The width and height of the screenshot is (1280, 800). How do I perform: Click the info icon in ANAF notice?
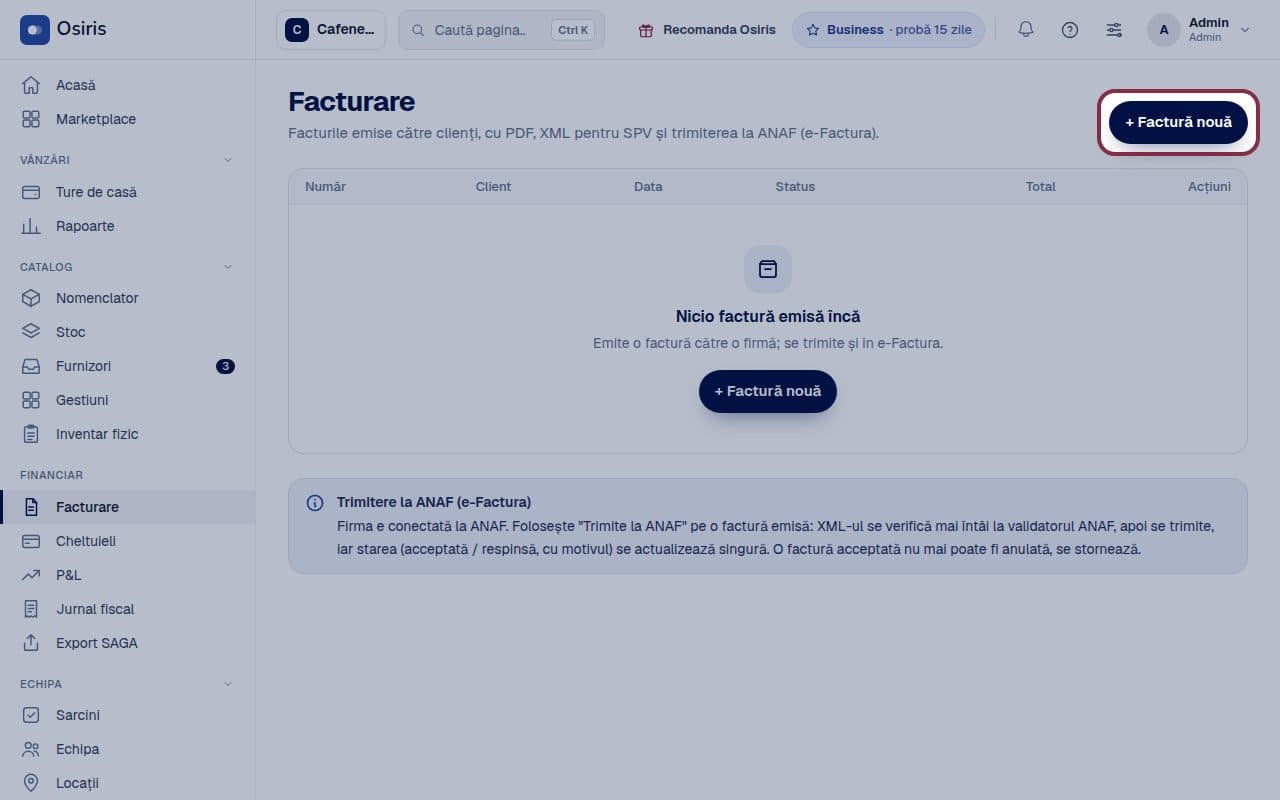click(314, 503)
